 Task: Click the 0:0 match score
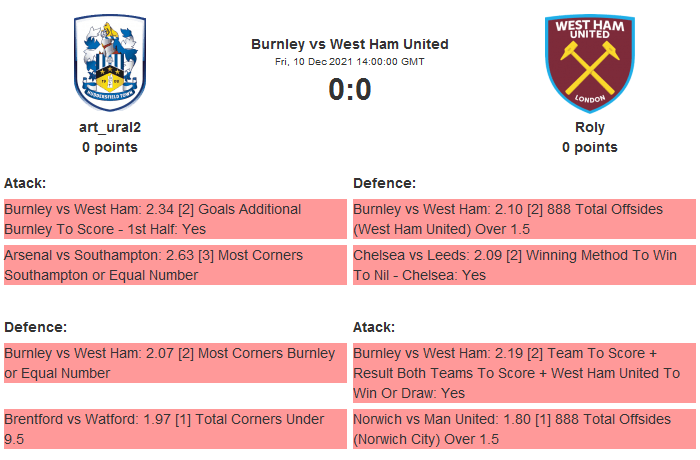(350, 90)
